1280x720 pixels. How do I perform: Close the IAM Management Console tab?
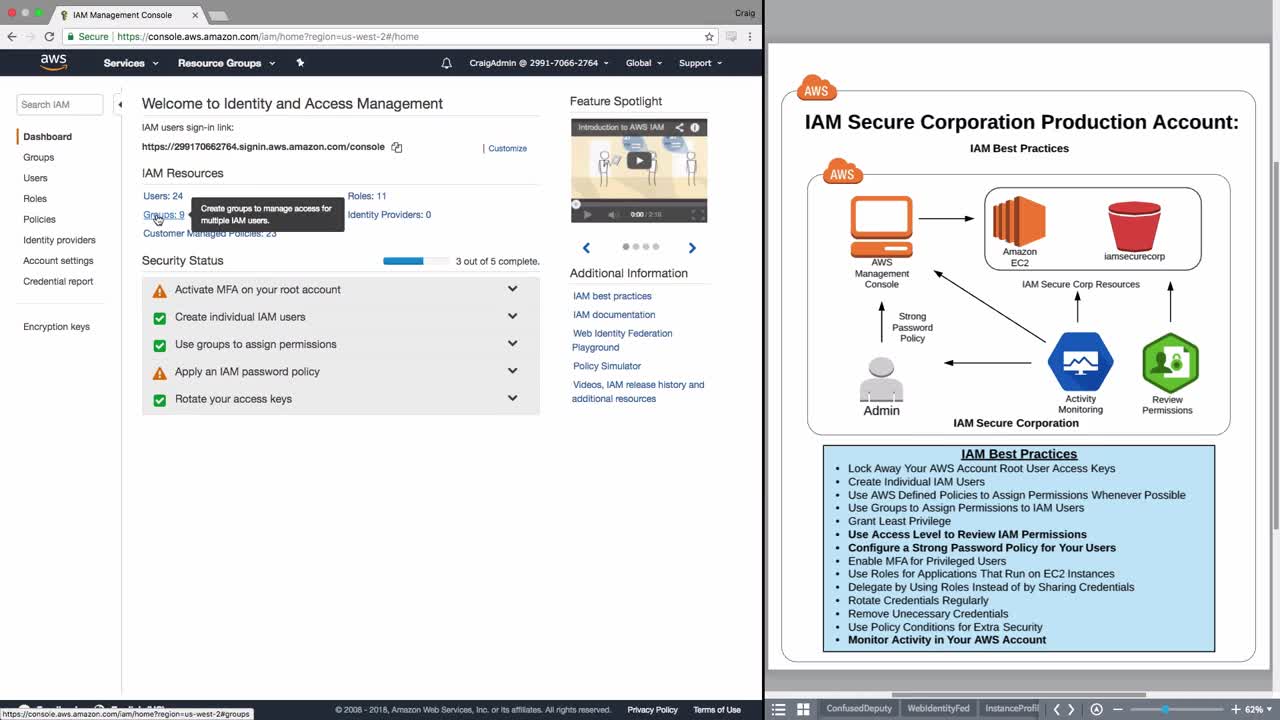pos(195,15)
